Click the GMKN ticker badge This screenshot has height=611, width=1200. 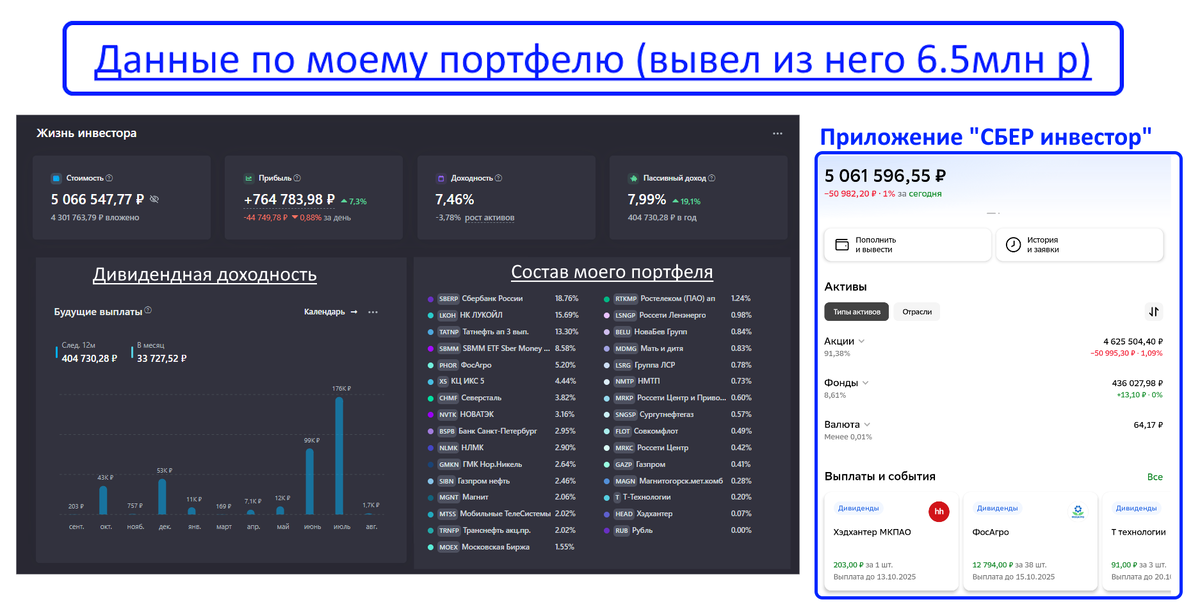coord(448,464)
